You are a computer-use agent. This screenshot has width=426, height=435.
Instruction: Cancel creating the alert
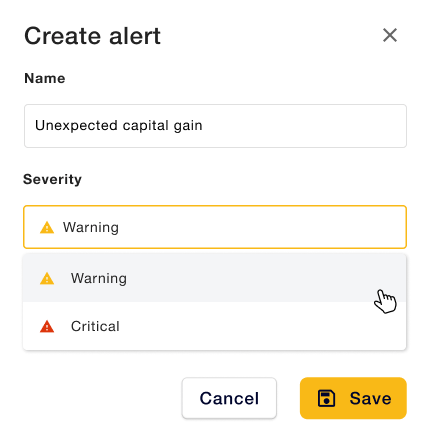(x=229, y=398)
